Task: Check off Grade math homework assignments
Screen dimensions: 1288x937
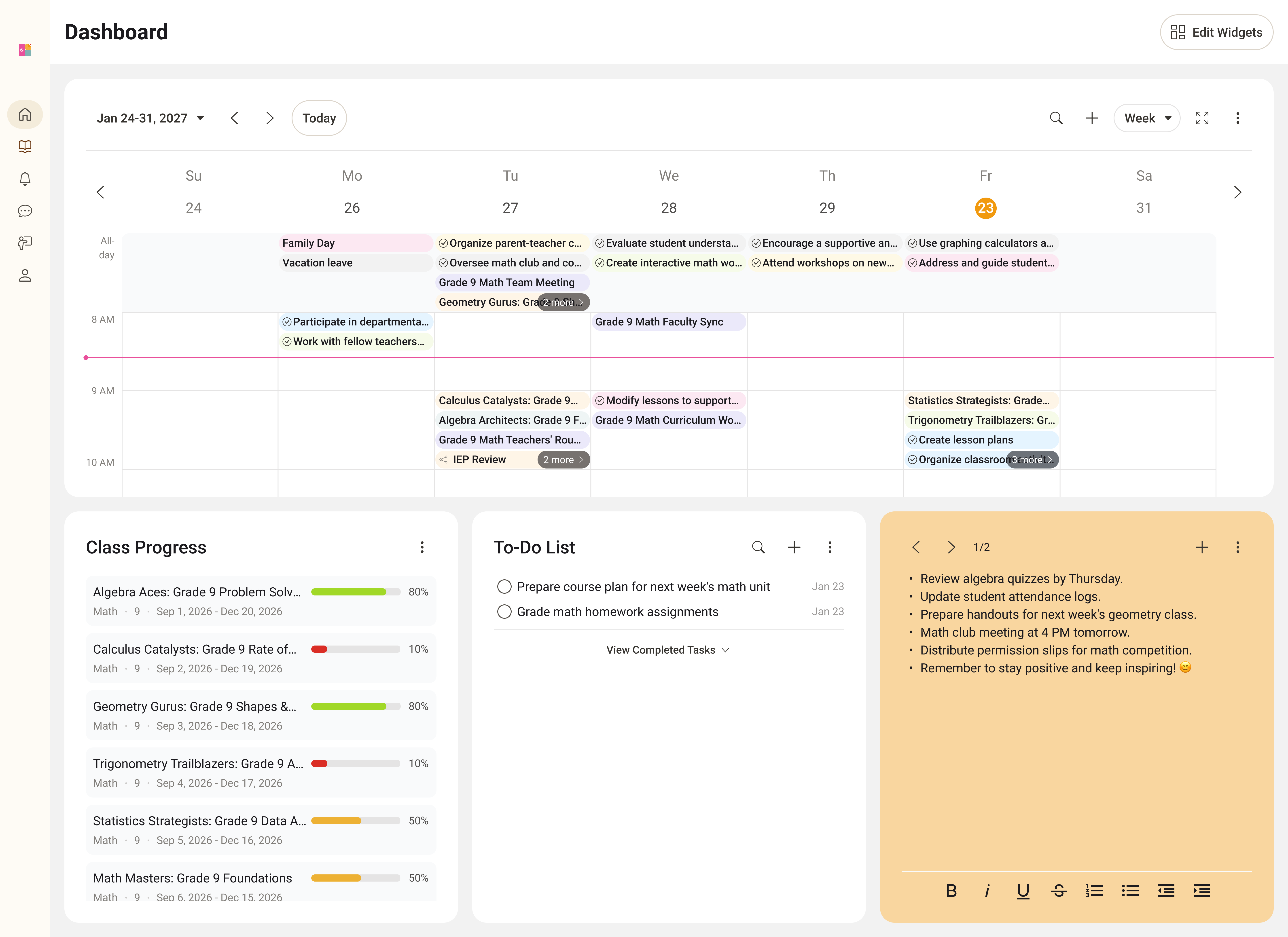Action: coord(504,612)
